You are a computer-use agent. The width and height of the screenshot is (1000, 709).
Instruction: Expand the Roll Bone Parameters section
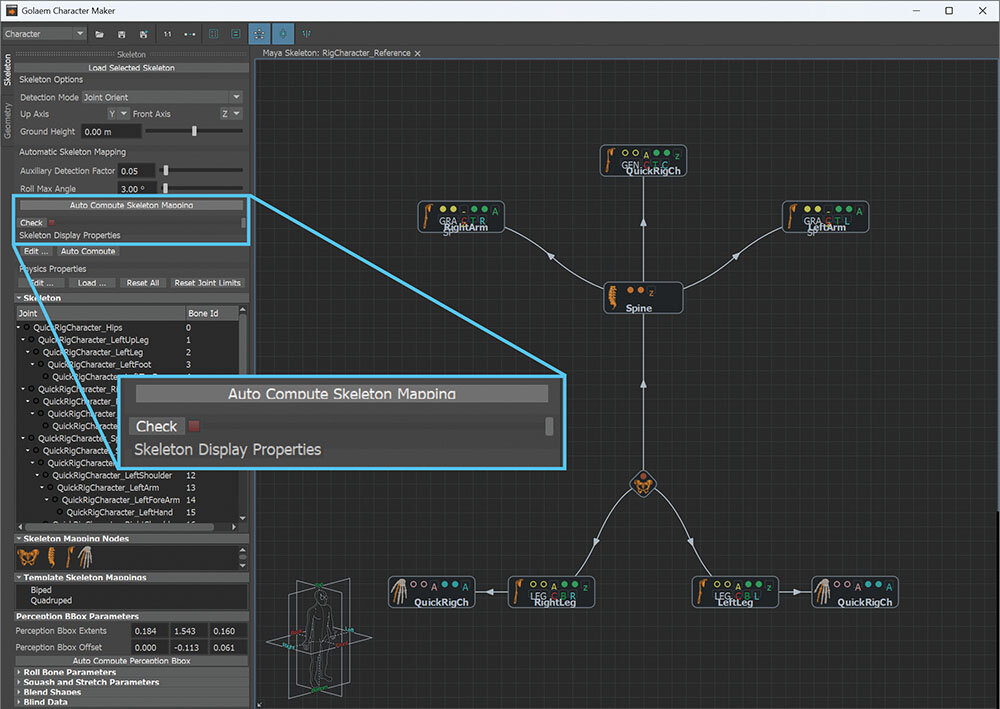(19, 672)
